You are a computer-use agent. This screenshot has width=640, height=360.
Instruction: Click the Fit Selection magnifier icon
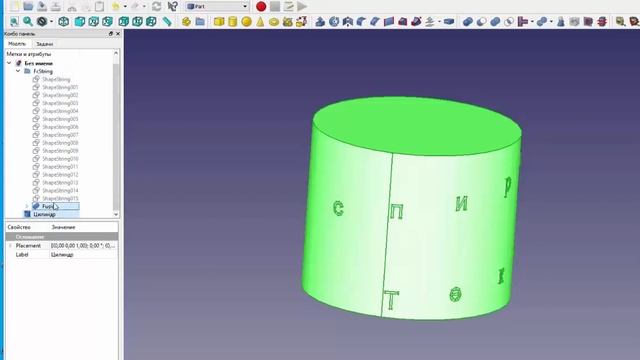[x=28, y=21]
